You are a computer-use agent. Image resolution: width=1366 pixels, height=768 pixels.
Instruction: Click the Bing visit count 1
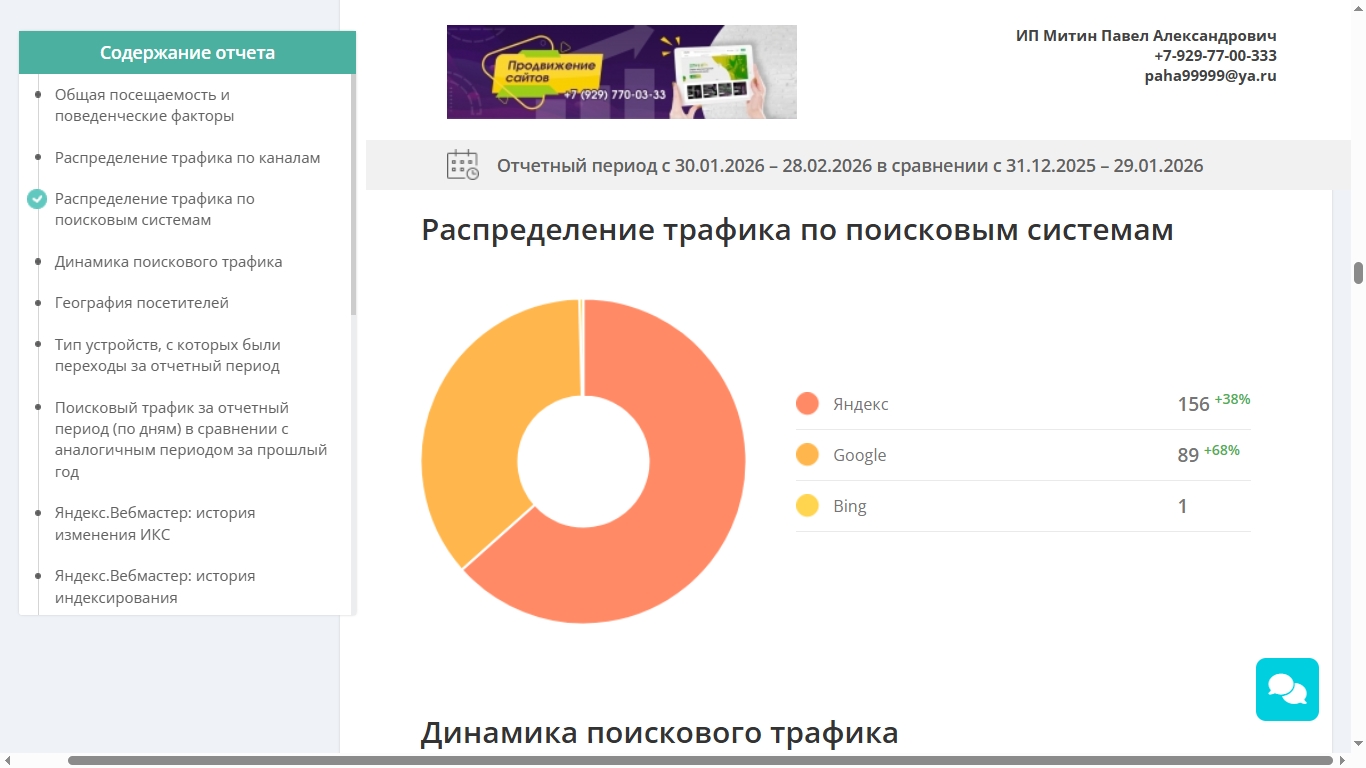[1182, 506]
